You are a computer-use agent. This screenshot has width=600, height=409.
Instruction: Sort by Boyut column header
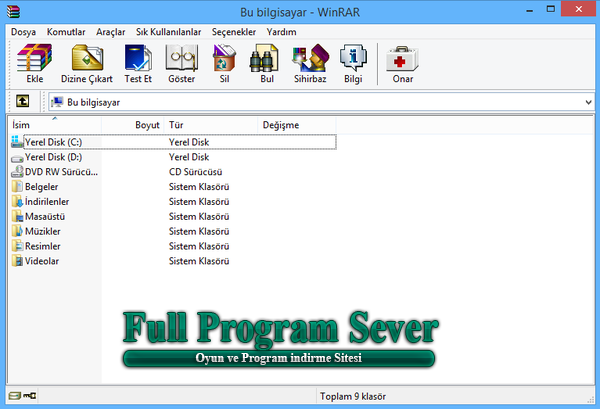pyautogui.click(x=133, y=125)
